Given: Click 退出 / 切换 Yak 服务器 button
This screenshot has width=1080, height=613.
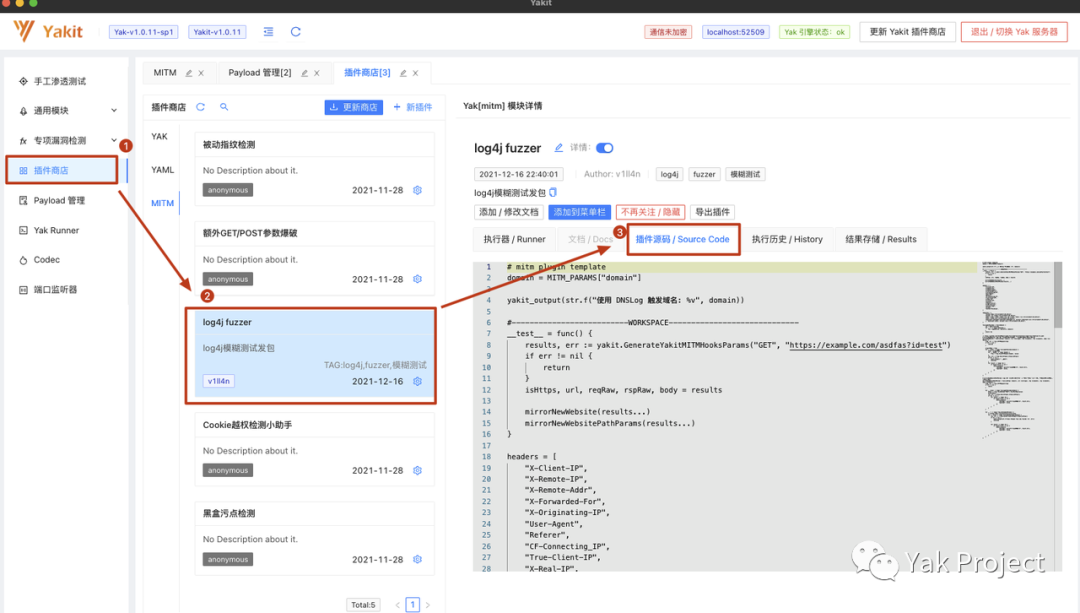Looking at the screenshot, I should pos(1014,32).
